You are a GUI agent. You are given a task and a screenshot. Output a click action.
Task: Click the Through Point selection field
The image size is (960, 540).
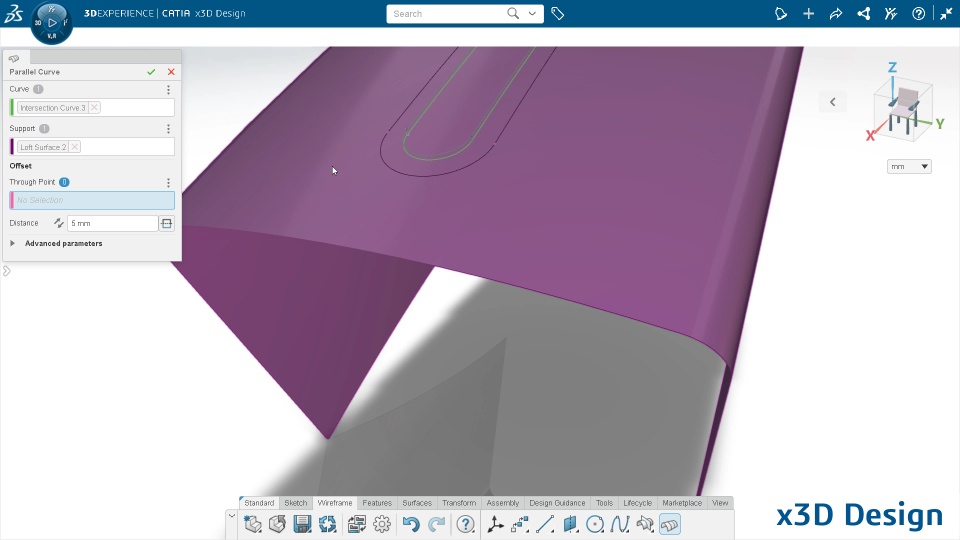point(92,200)
